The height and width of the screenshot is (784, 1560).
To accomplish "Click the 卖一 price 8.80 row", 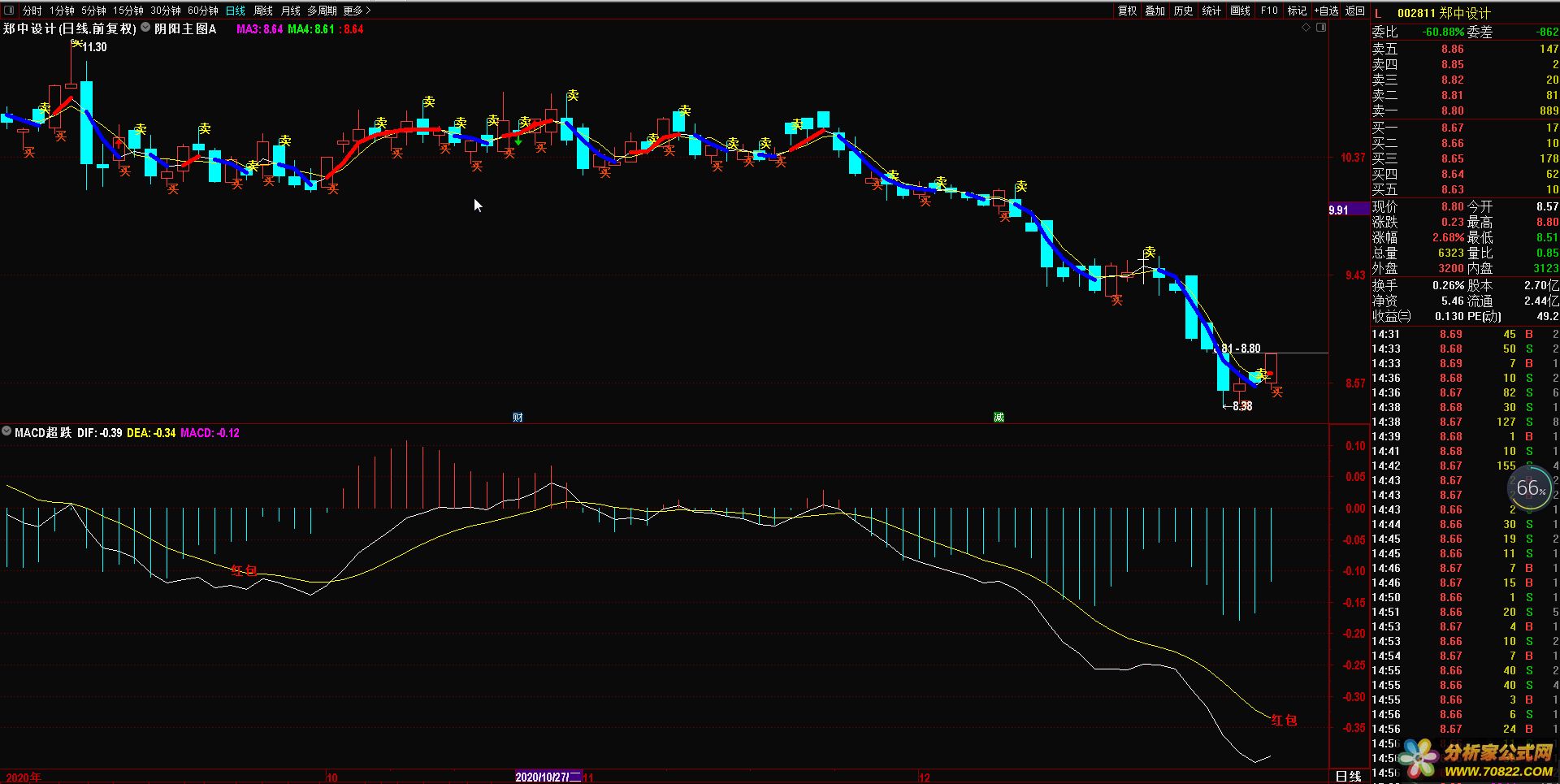I will tap(1465, 110).
